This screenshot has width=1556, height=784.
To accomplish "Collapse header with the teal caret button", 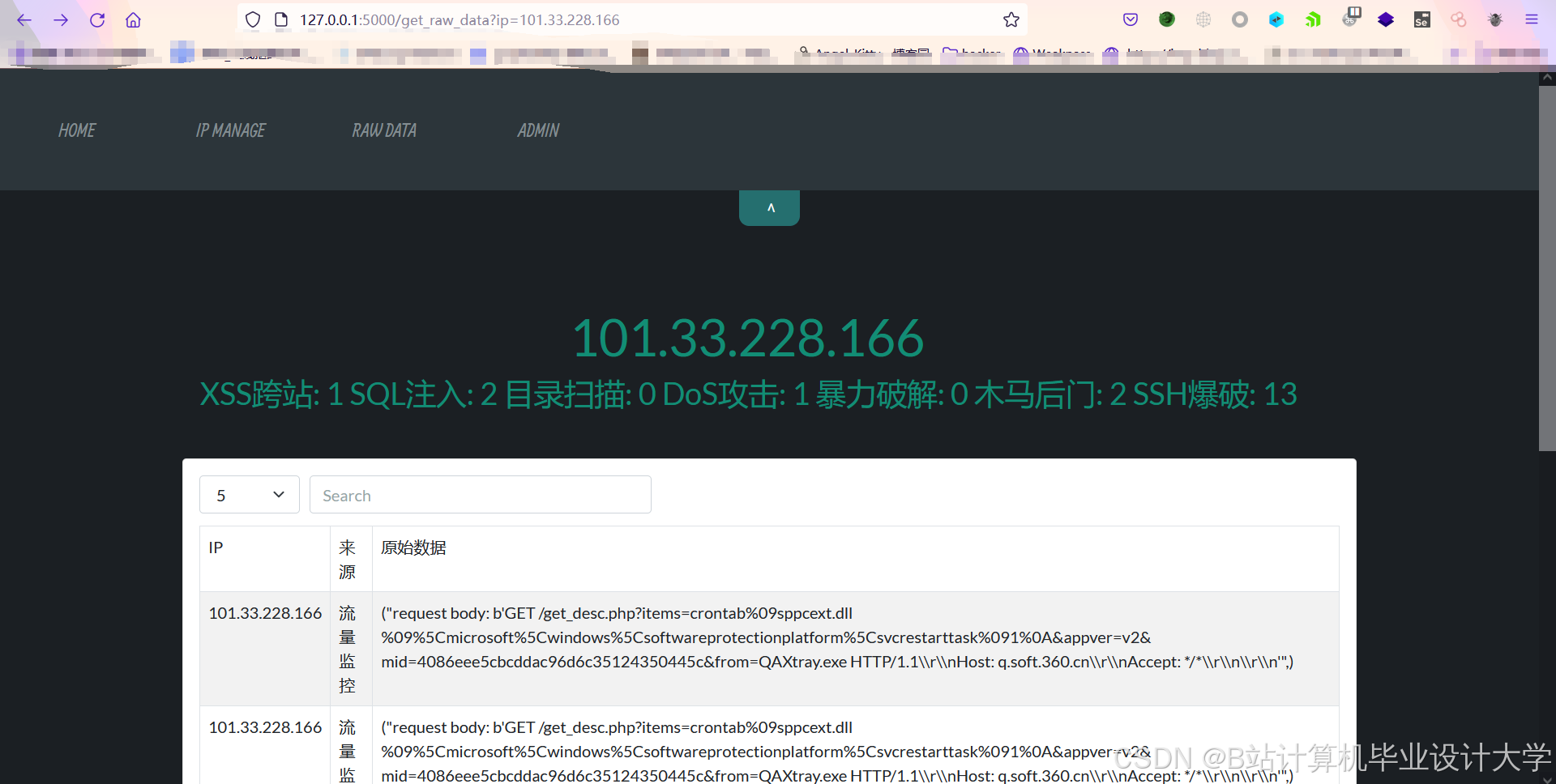I will [x=769, y=208].
